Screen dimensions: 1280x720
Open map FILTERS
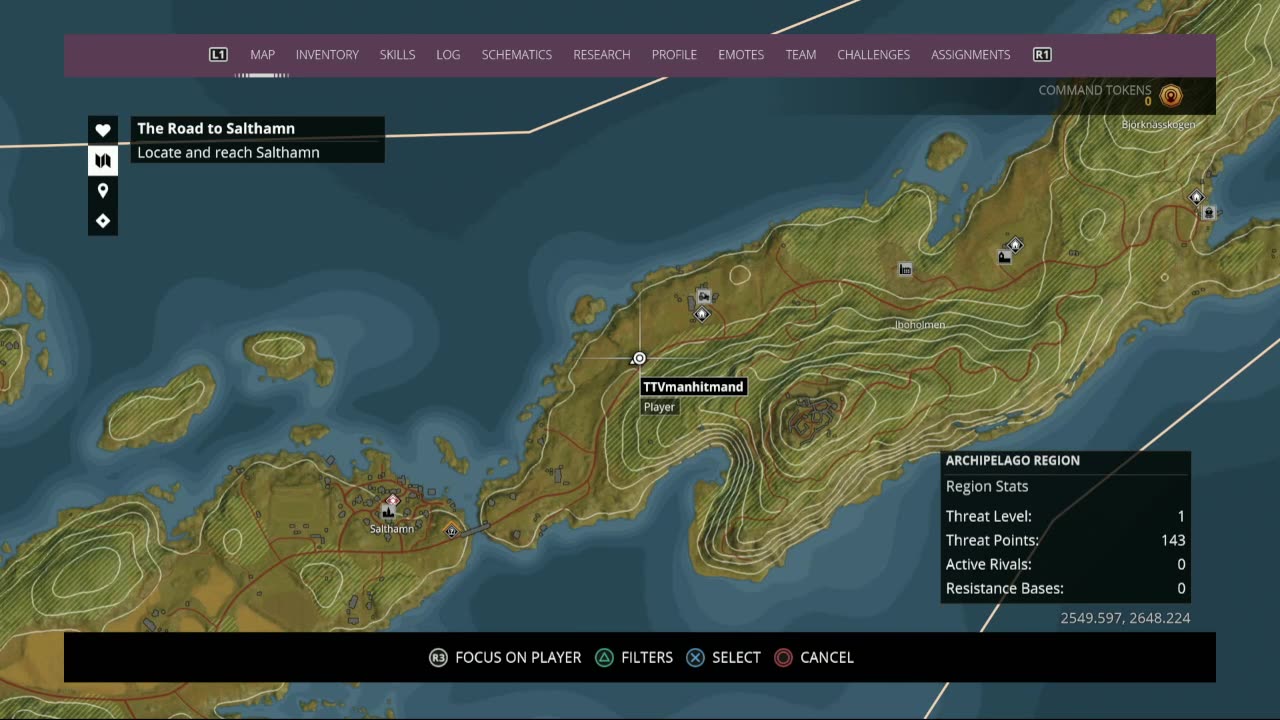click(647, 657)
